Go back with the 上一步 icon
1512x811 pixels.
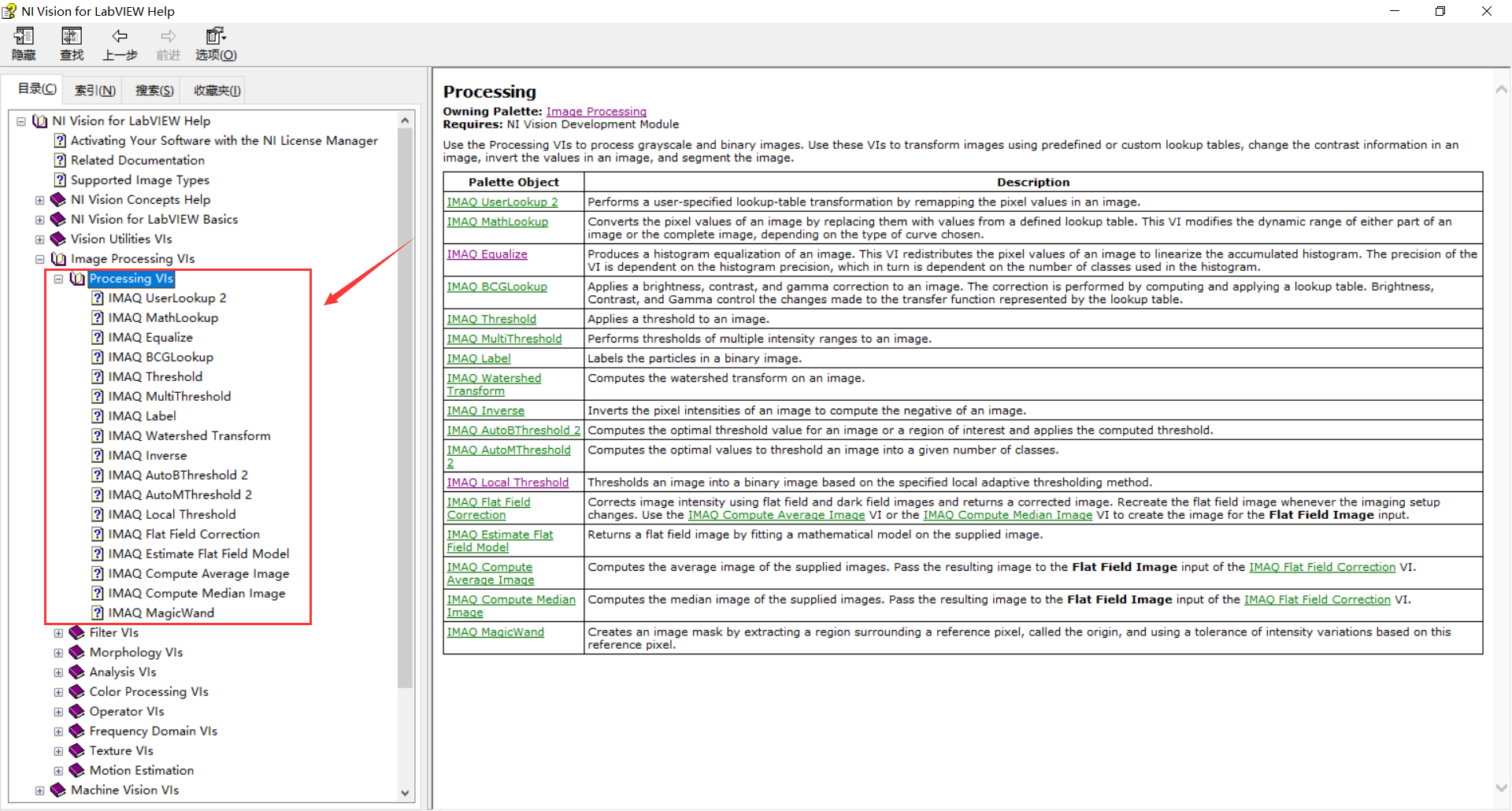click(120, 36)
